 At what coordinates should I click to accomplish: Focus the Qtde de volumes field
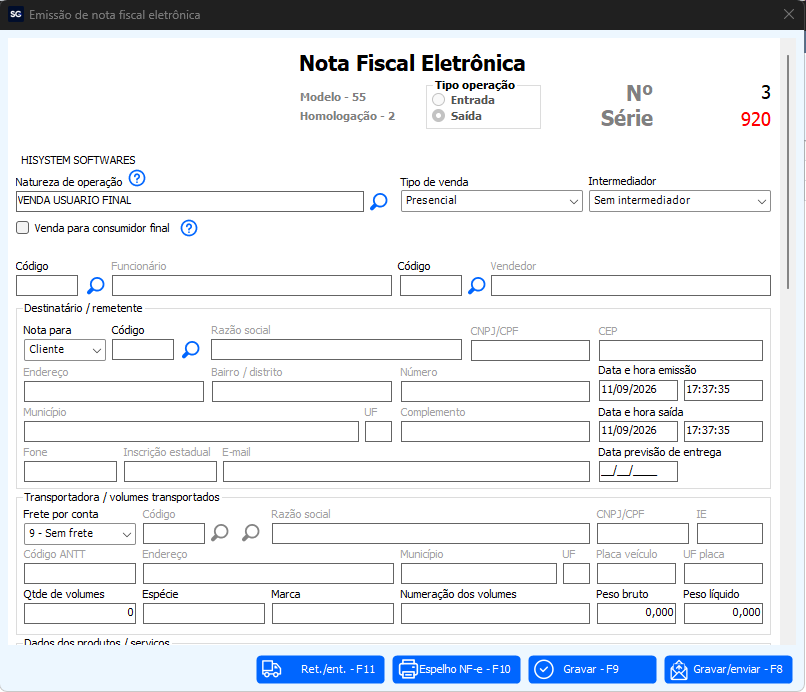[x=80, y=613]
